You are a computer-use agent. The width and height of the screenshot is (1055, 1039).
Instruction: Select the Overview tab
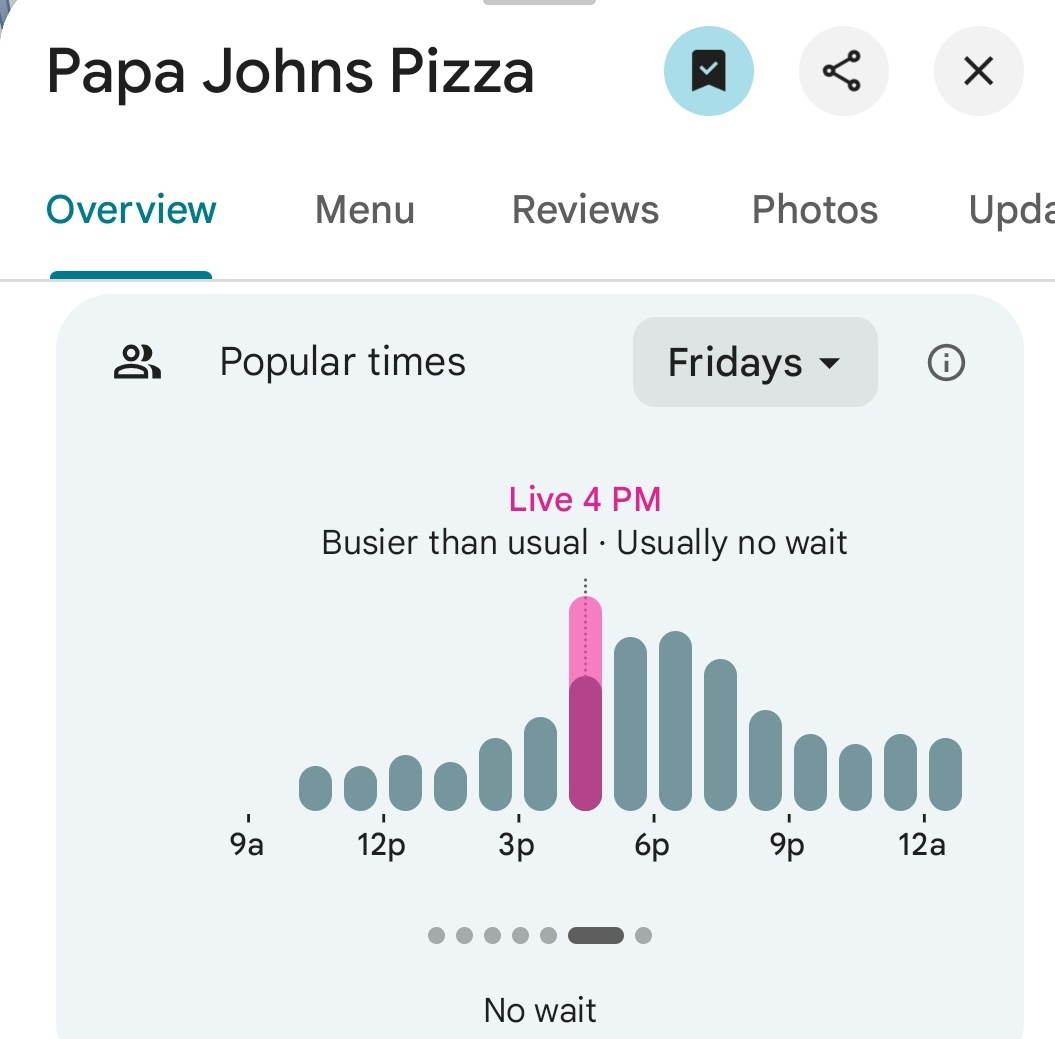[131, 210]
